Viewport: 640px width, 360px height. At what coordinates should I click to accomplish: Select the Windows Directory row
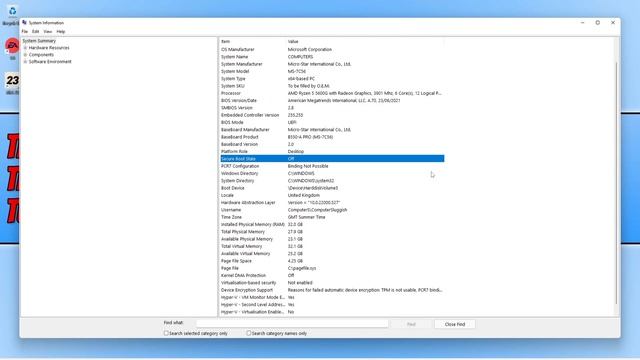pyautogui.click(x=332, y=173)
